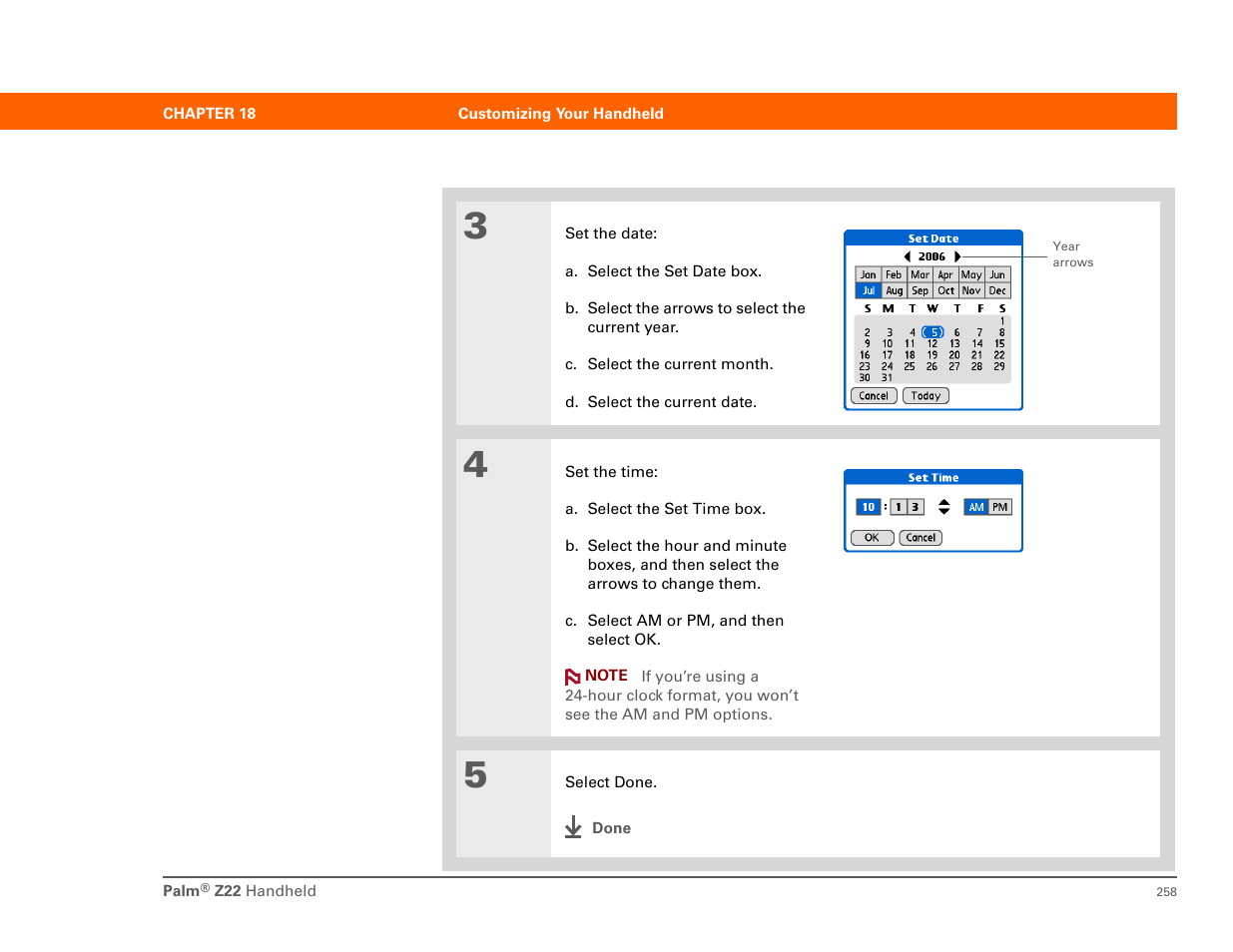Click the 'Select Done.' instruction text
Screen dimensions: 1233x952
[611, 782]
